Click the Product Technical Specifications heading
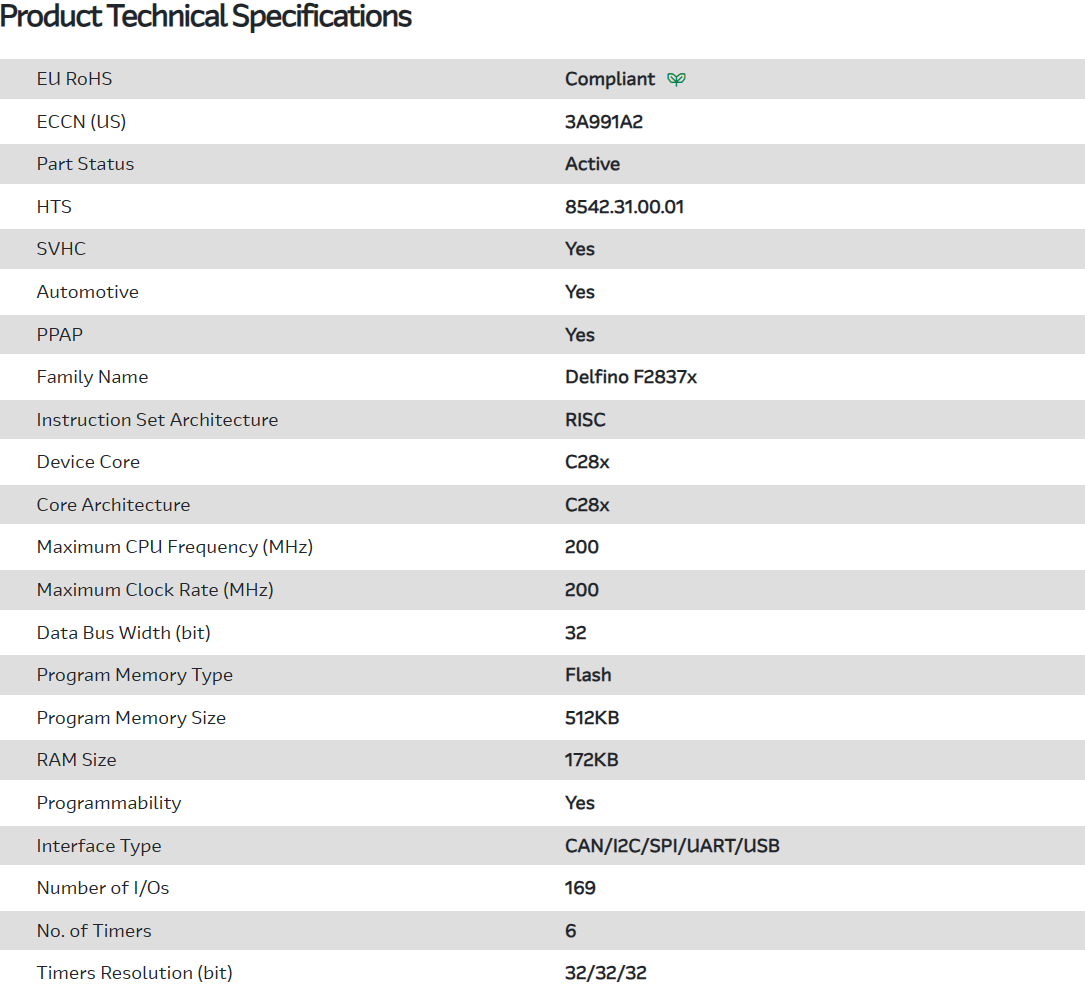The image size is (1085, 992). 206,17
